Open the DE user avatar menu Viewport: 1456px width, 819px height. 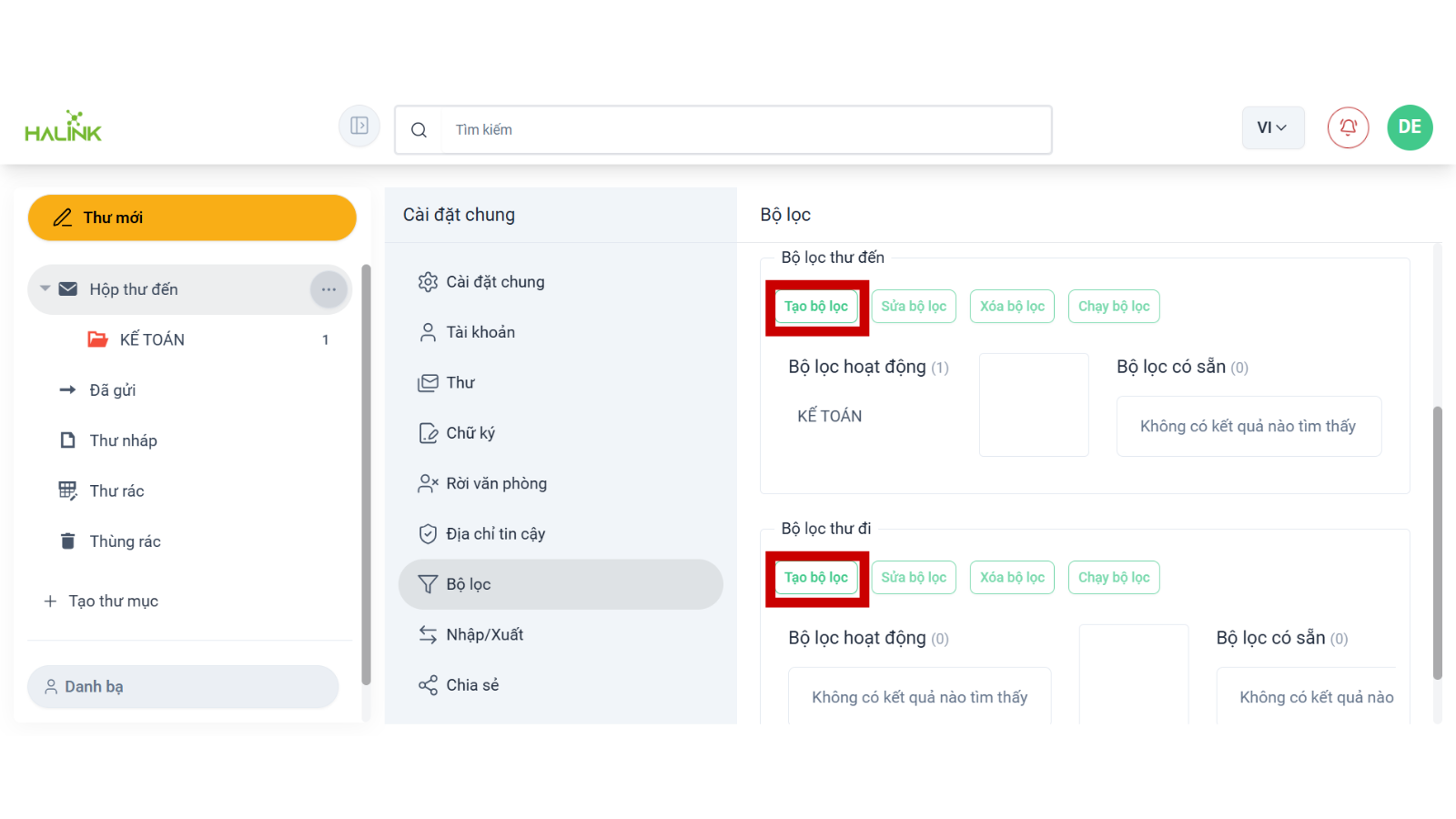(x=1410, y=127)
